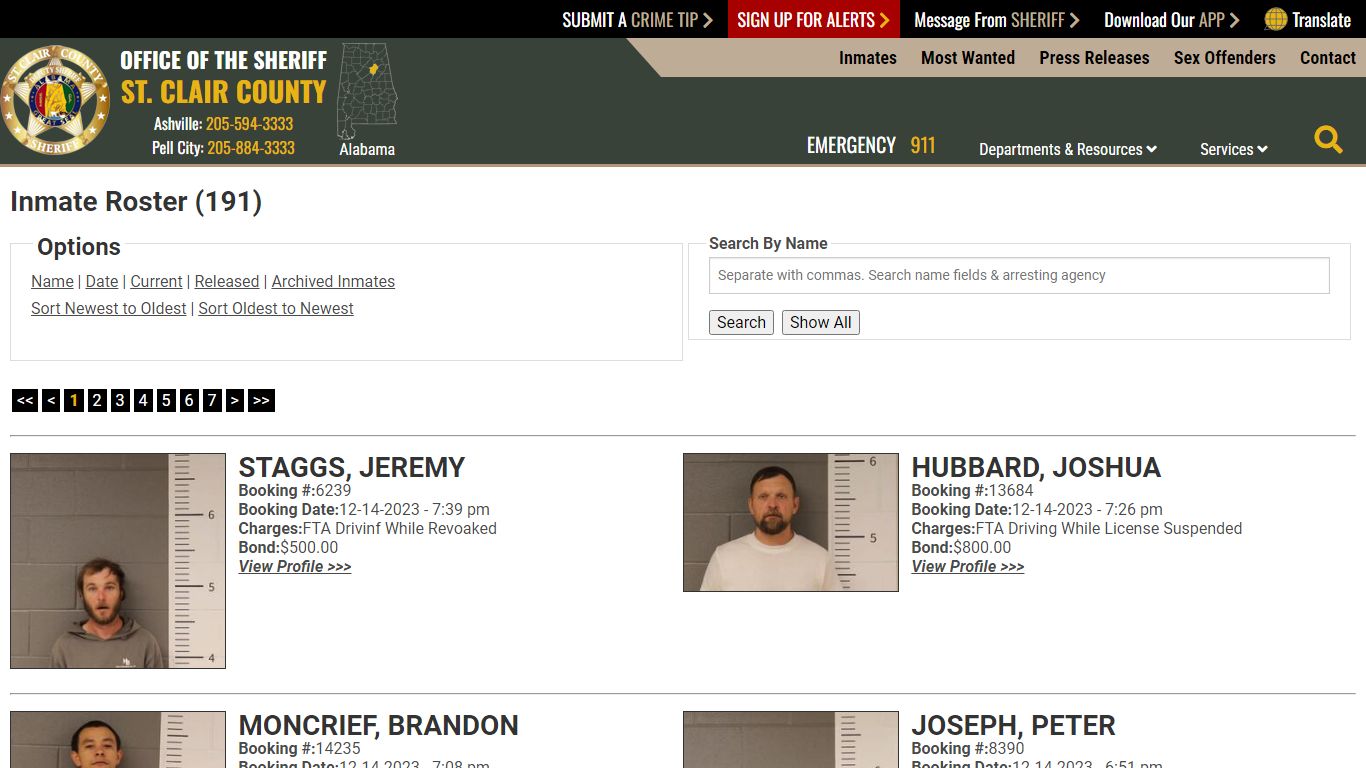Click the Inmate Roster (191) heading
Image resolution: width=1366 pixels, height=768 pixels.
click(x=136, y=202)
